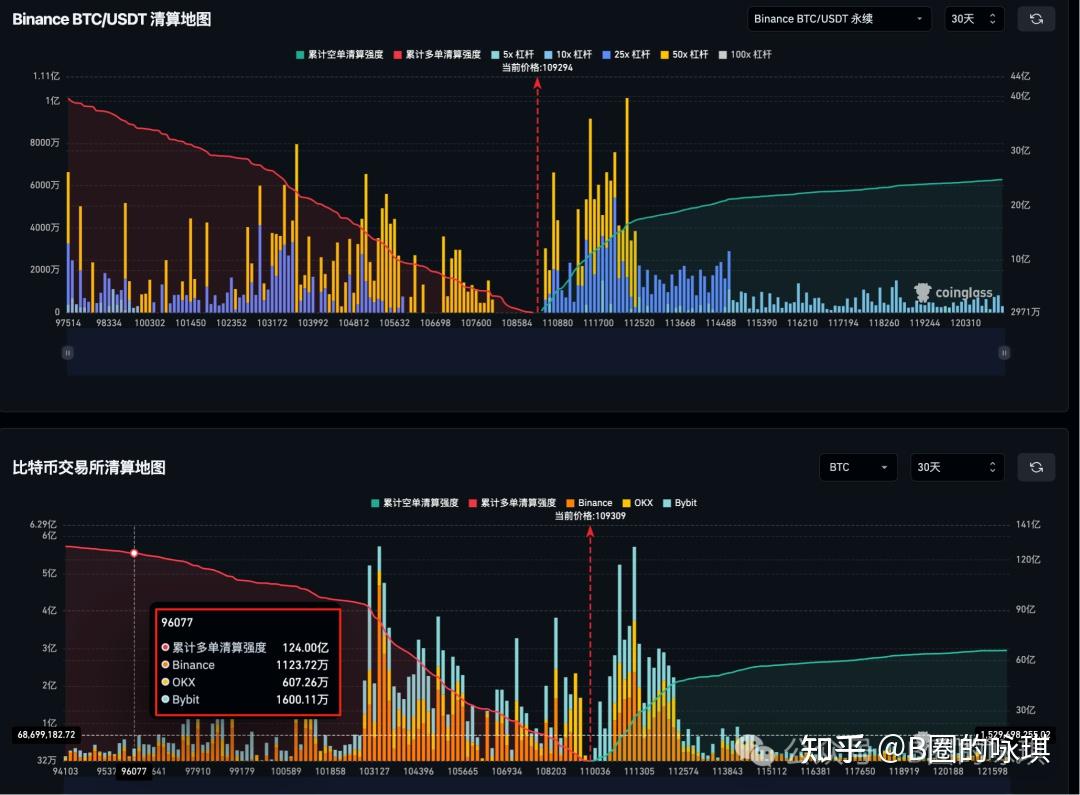The height and width of the screenshot is (795, 1080).
Task: Click the 121598 x-axis label in lower chart
Action: pyautogui.click(x=992, y=772)
